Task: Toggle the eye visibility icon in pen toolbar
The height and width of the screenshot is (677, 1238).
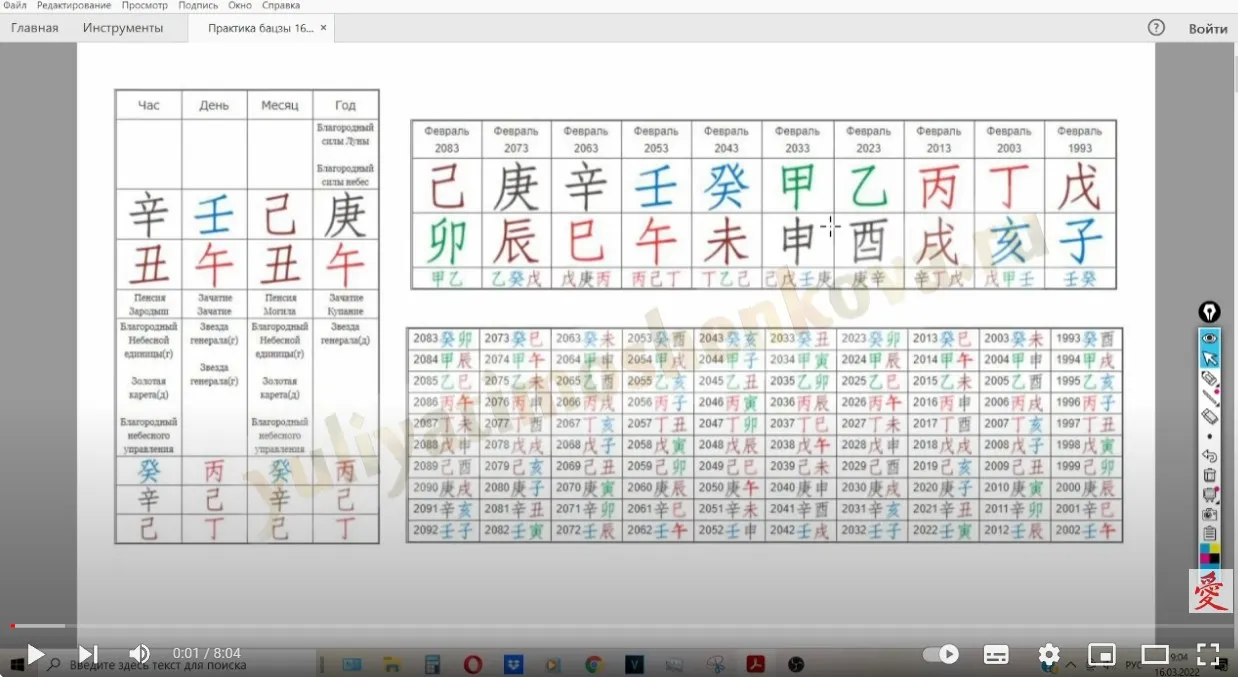Action: pyautogui.click(x=1210, y=338)
